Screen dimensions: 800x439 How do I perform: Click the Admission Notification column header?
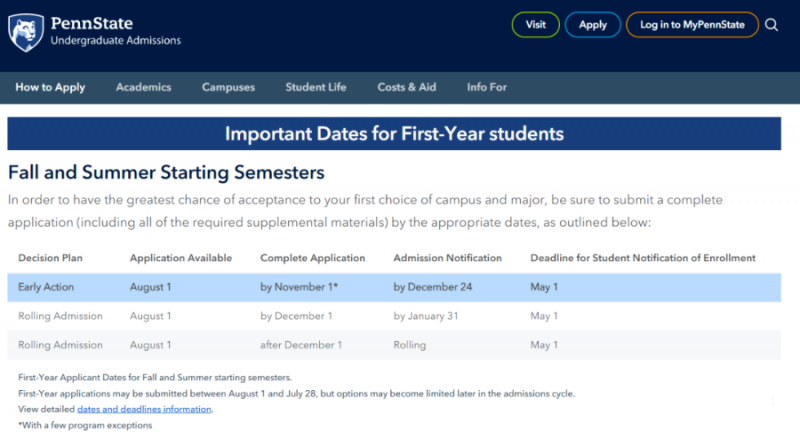447,258
